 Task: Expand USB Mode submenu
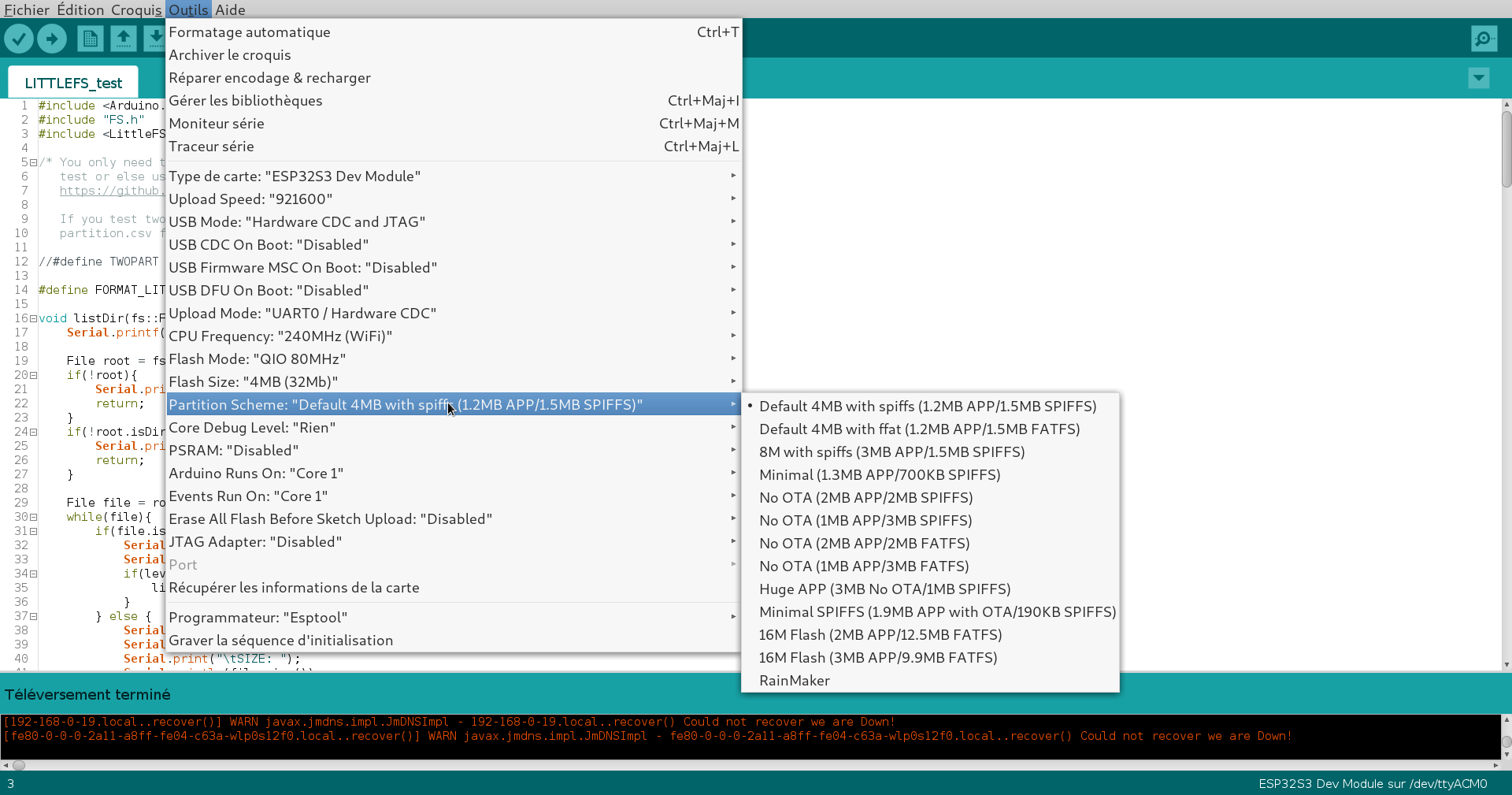click(x=454, y=222)
